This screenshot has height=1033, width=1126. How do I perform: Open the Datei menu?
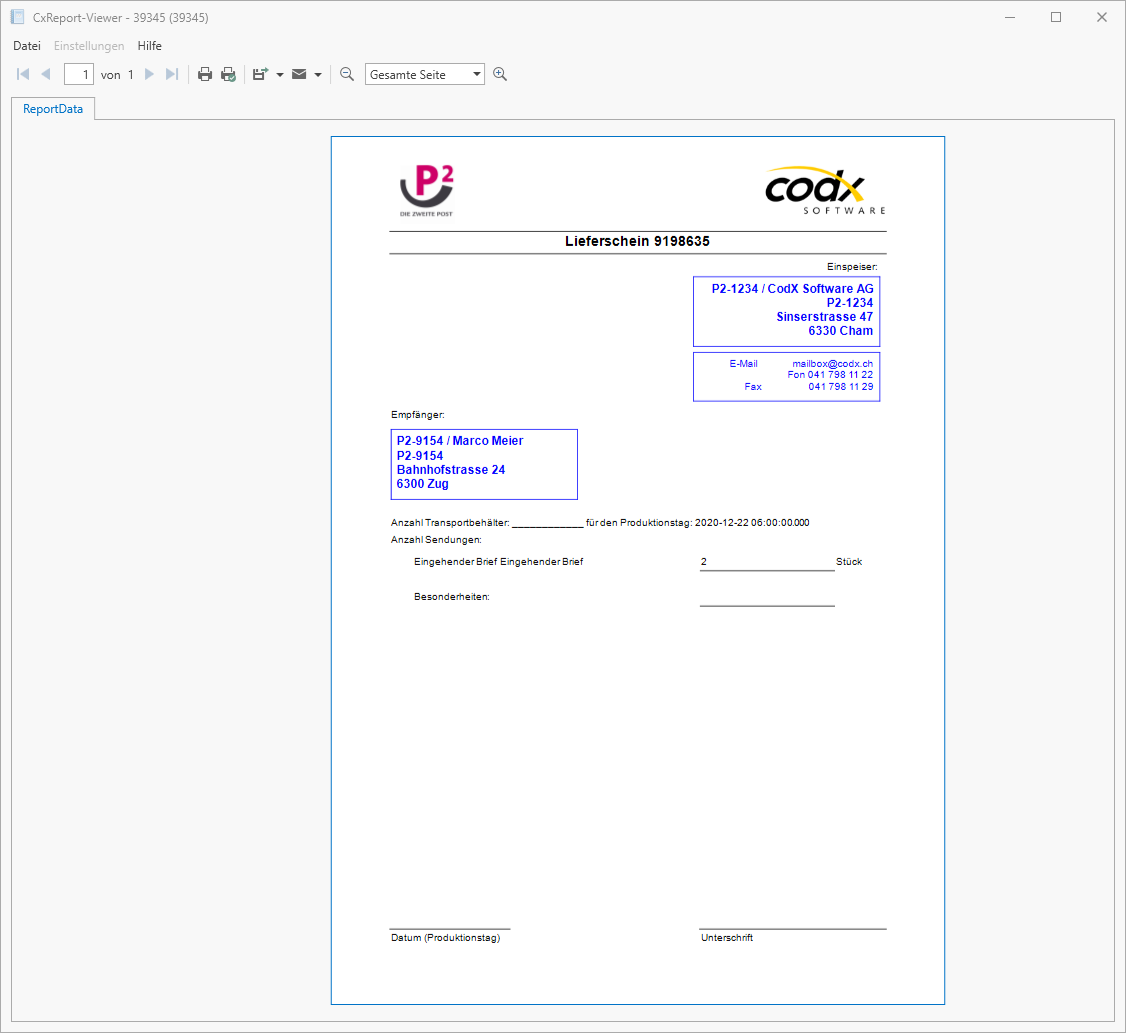26,45
